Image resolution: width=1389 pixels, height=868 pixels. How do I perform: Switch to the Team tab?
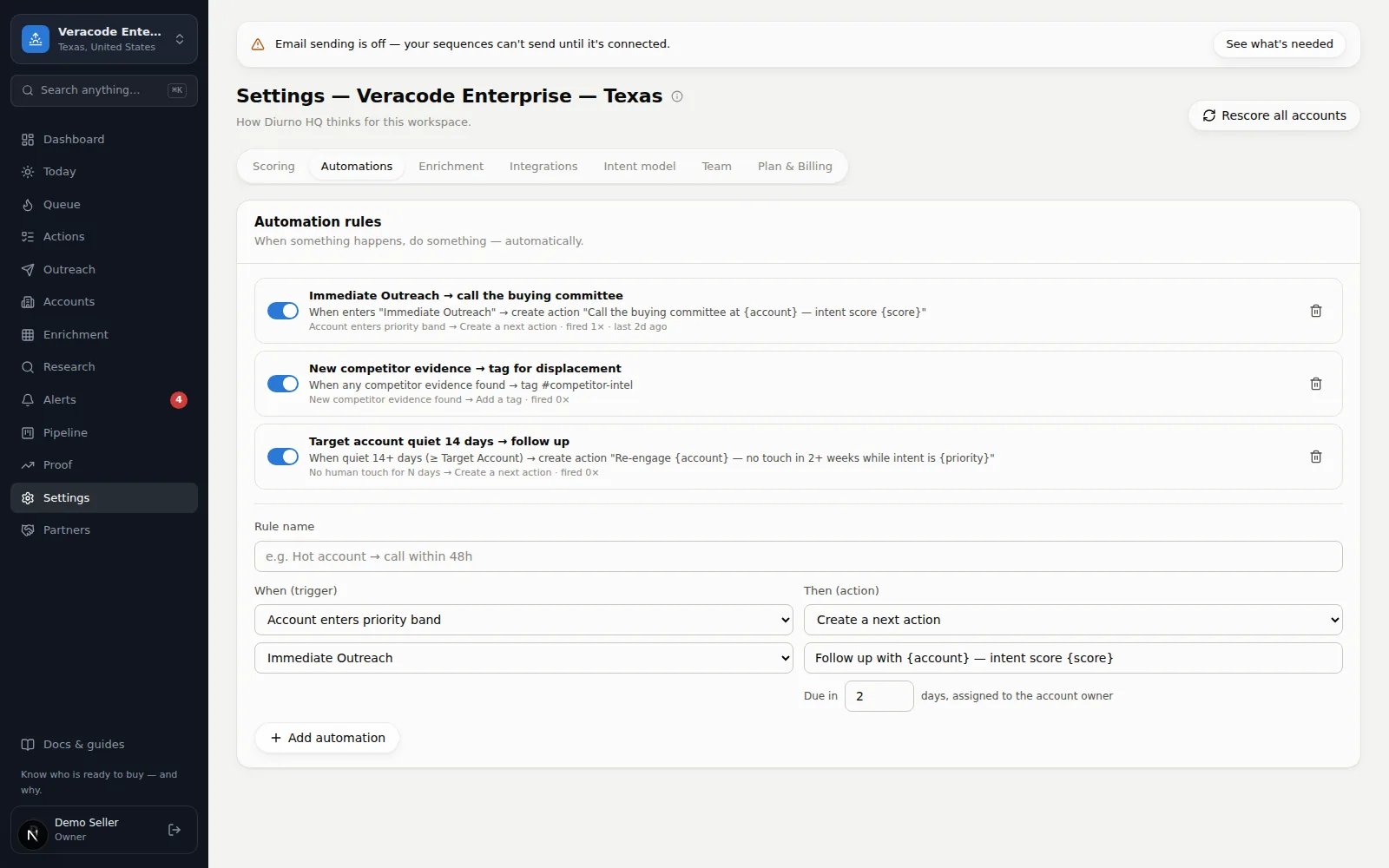tap(716, 167)
